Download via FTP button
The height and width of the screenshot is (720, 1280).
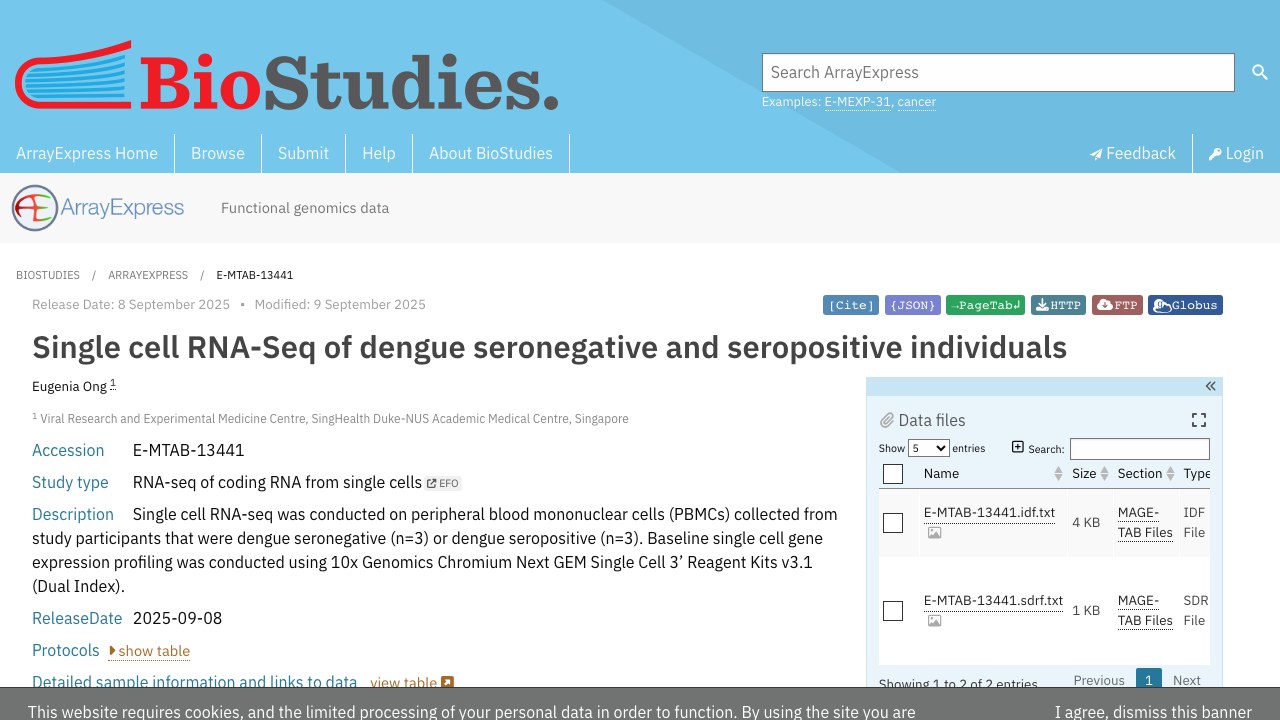(x=1117, y=305)
